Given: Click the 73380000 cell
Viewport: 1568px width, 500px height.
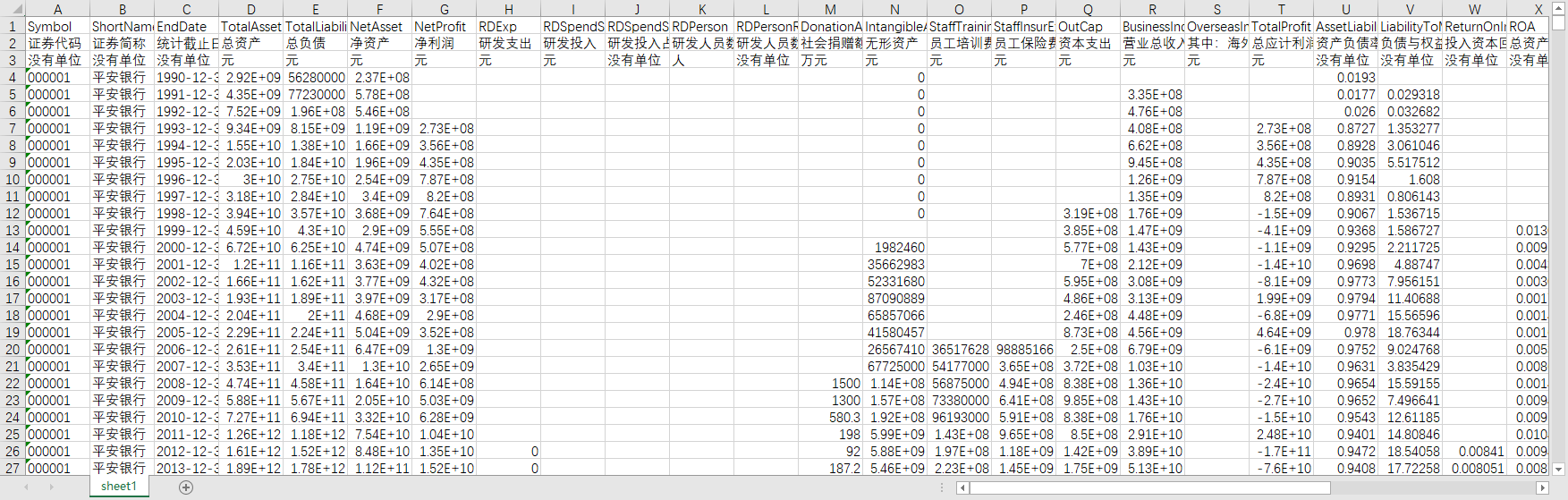Looking at the screenshot, I should pos(960,401).
